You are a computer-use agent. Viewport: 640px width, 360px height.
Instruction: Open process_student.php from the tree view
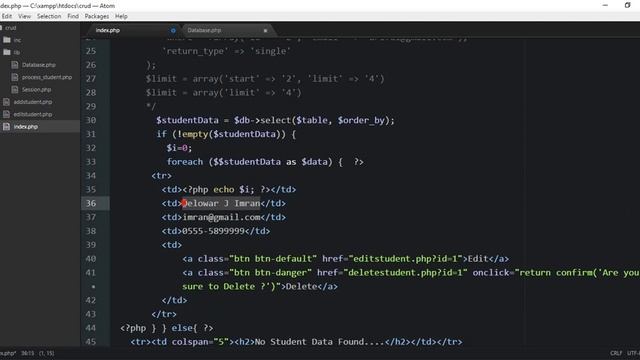tap(47, 77)
